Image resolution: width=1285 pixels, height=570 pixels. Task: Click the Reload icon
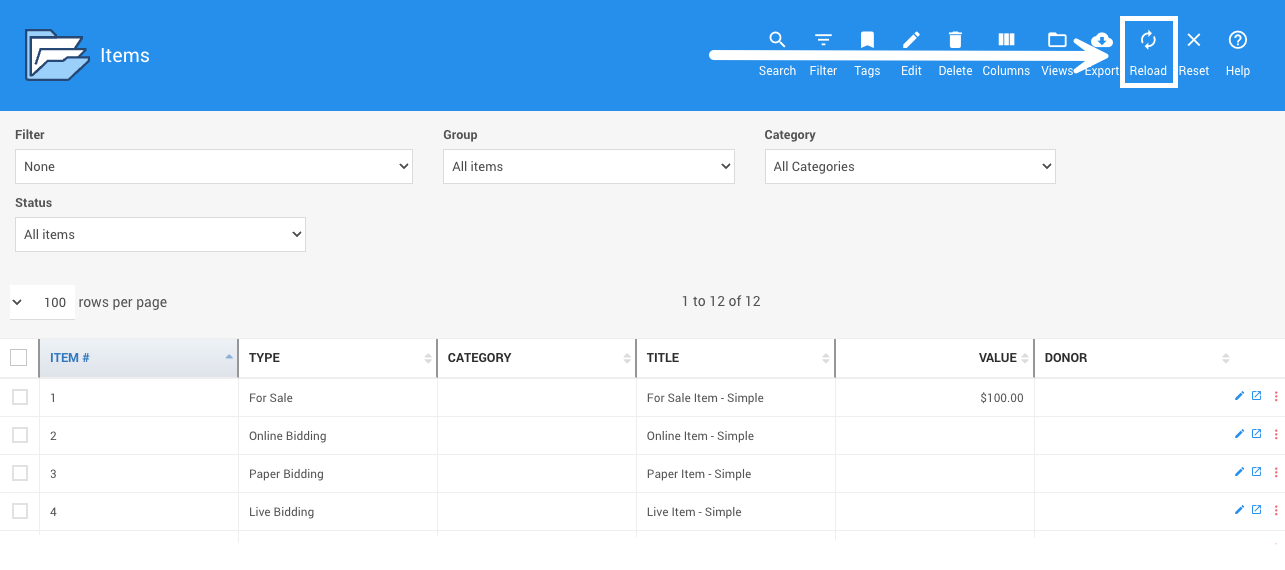click(x=1148, y=40)
